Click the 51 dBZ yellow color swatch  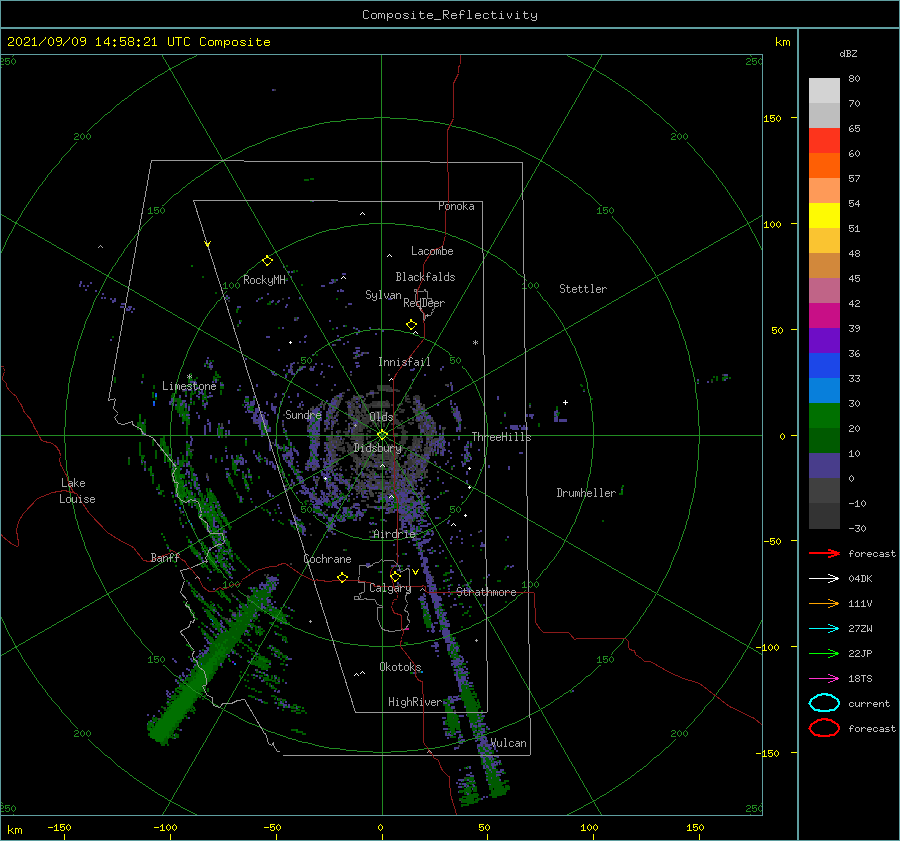[824, 215]
